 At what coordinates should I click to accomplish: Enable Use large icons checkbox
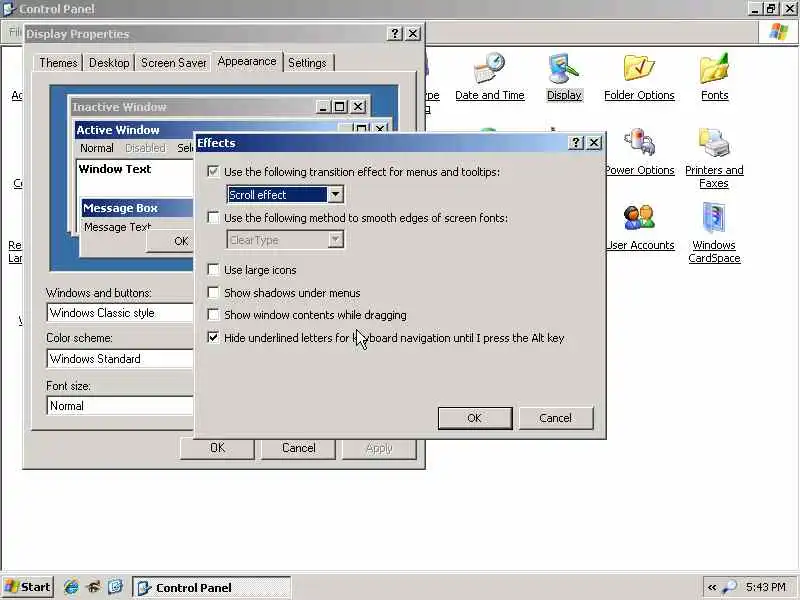pyautogui.click(x=213, y=269)
